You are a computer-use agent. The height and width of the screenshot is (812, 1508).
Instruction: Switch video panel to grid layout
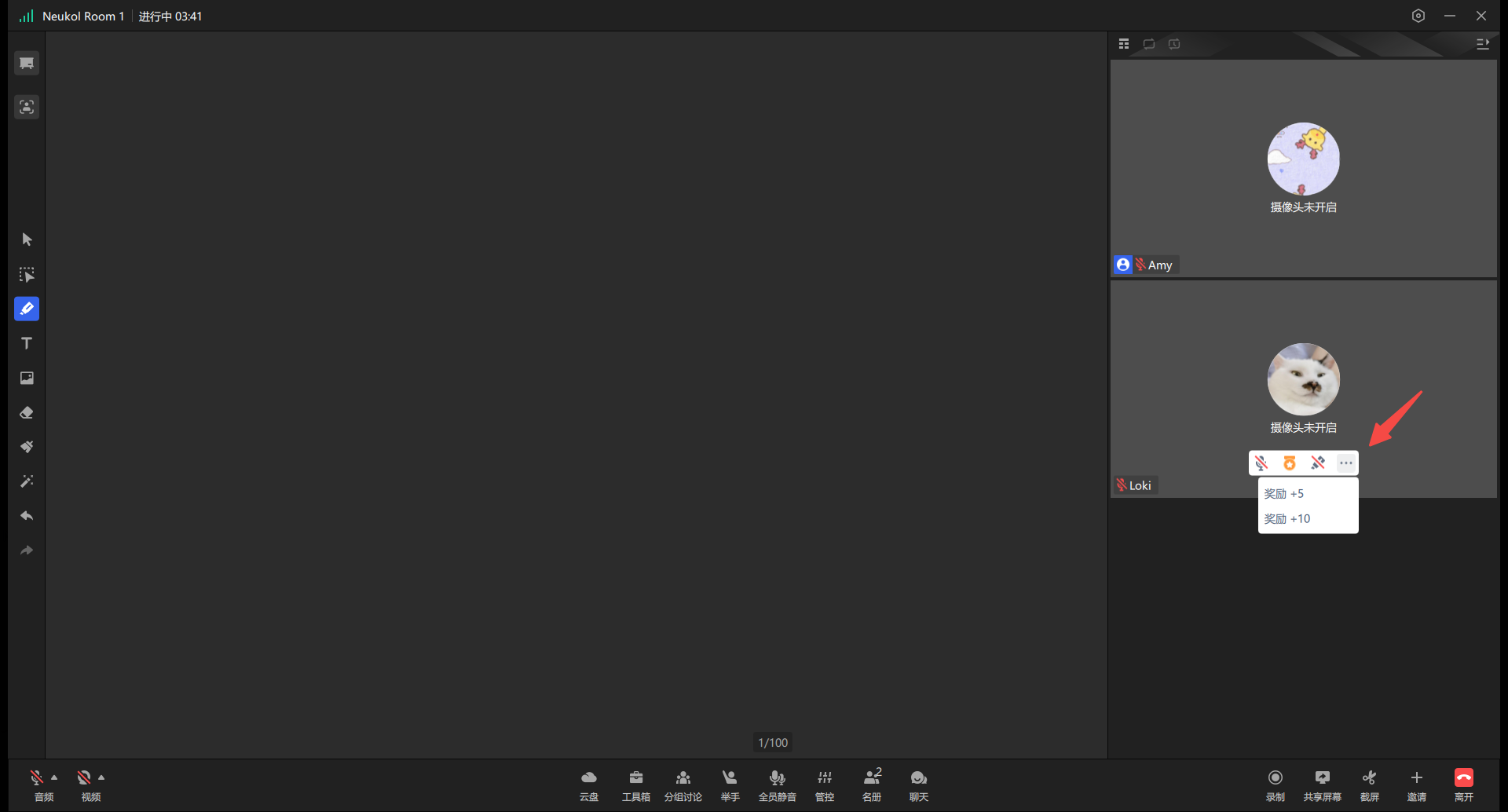click(x=1124, y=44)
